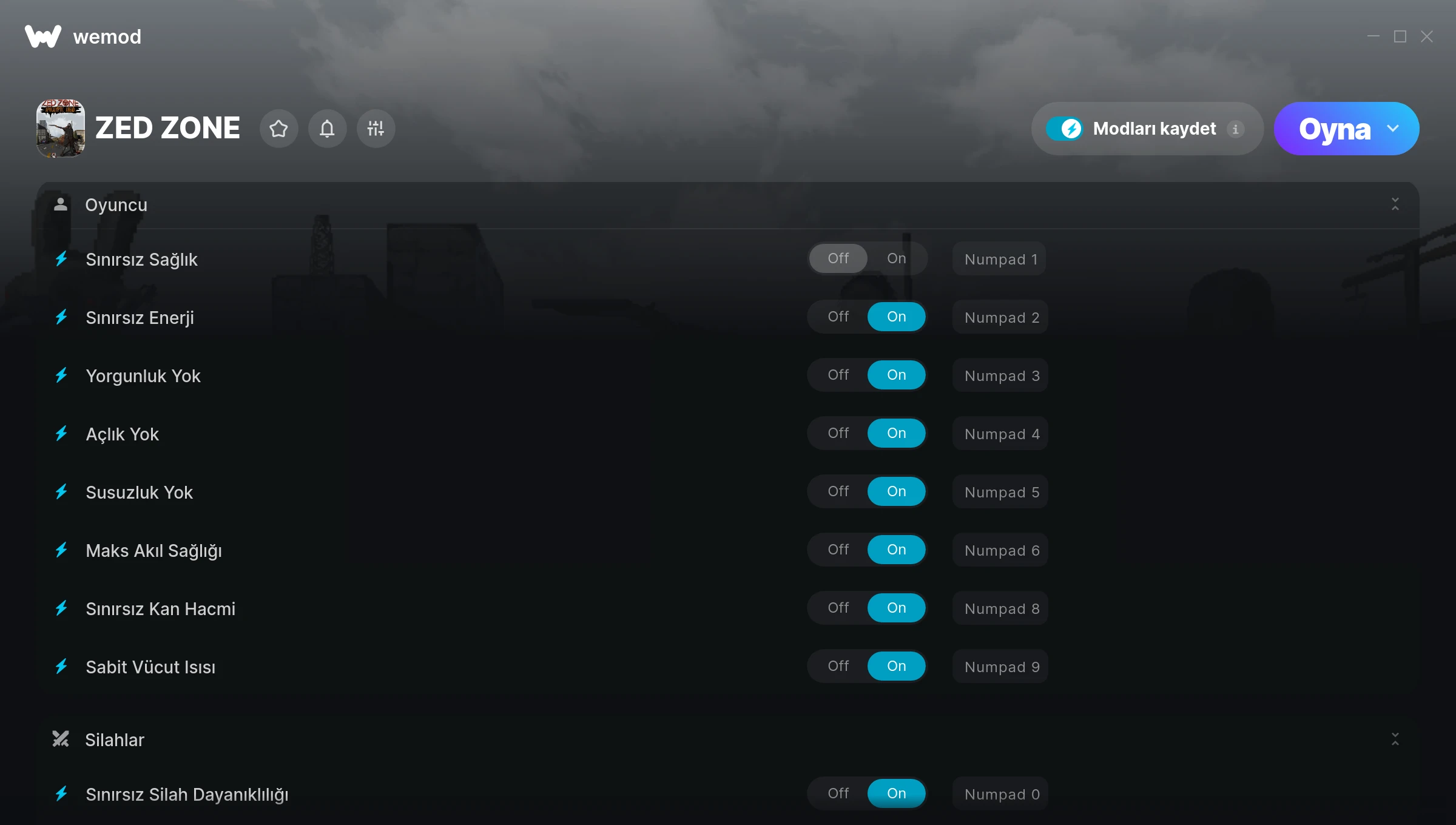Select the Sınırsız Silah Dayanıklılığı label

(187, 795)
